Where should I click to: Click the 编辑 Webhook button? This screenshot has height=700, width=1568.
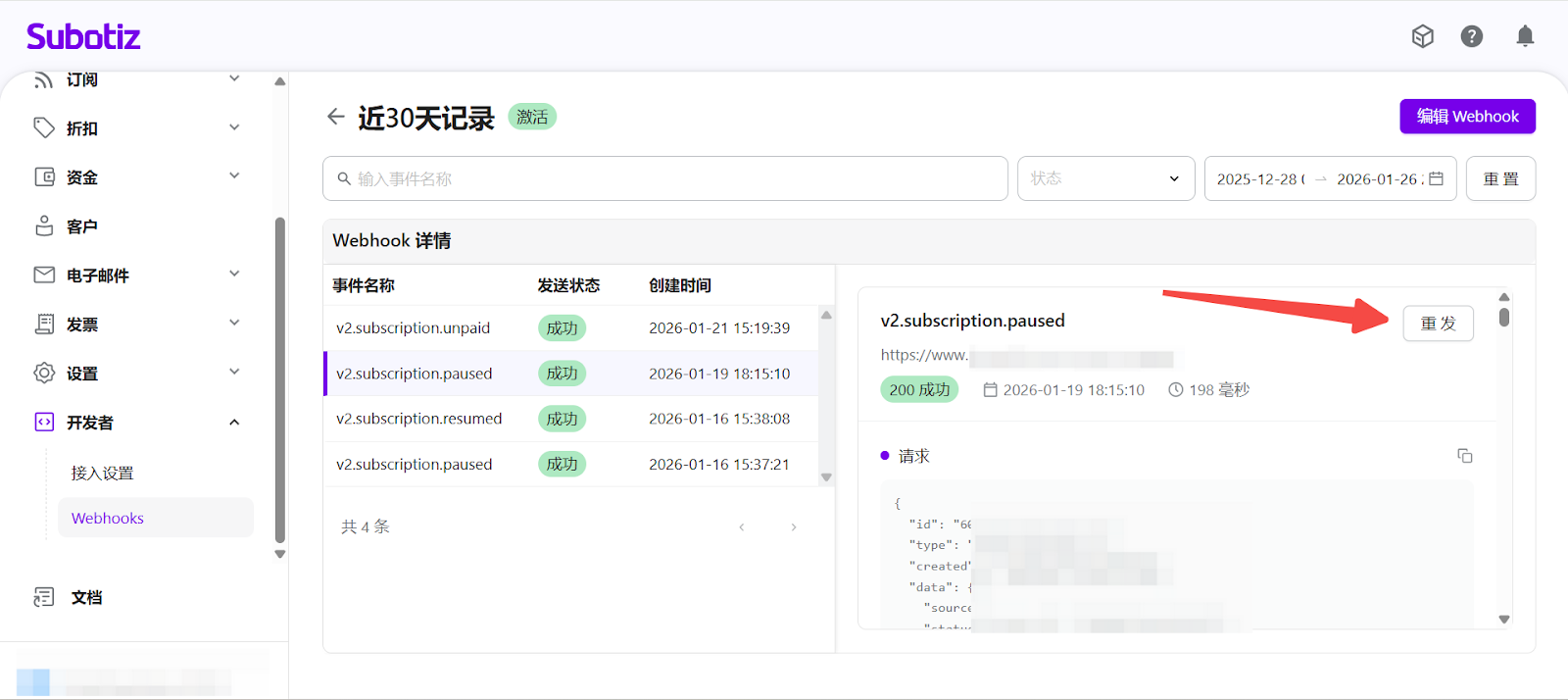(x=1467, y=117)
